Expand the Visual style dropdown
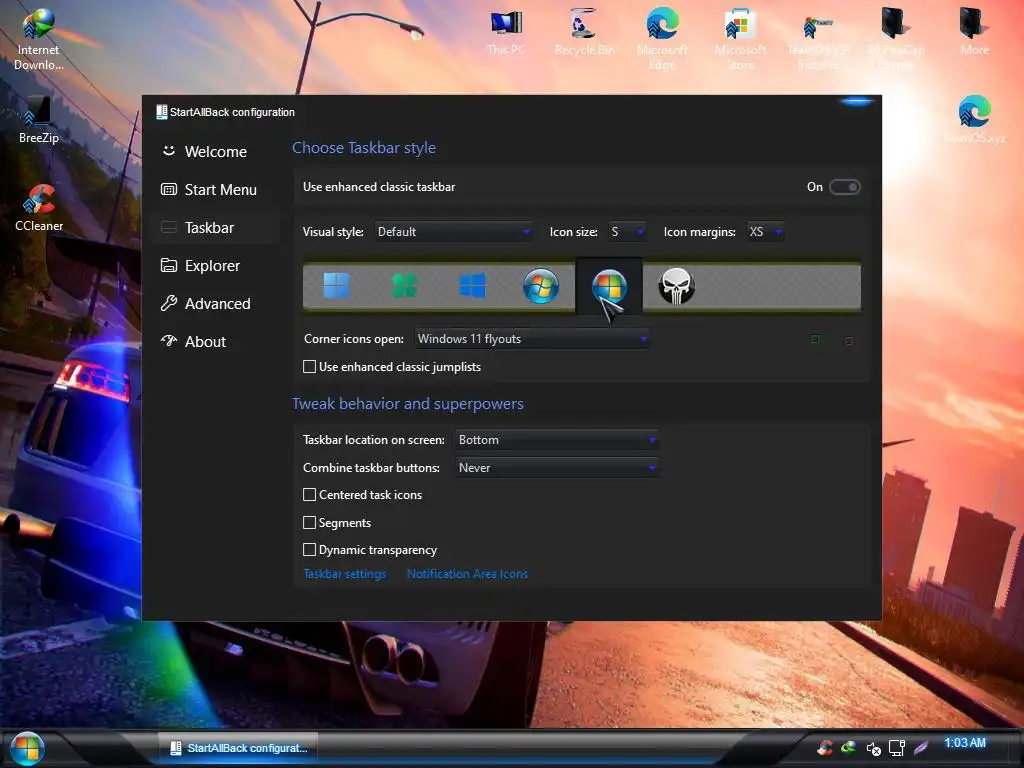The width and height of the screenshot is (1024, 768). pyautogui.click(x=454, y=232)
